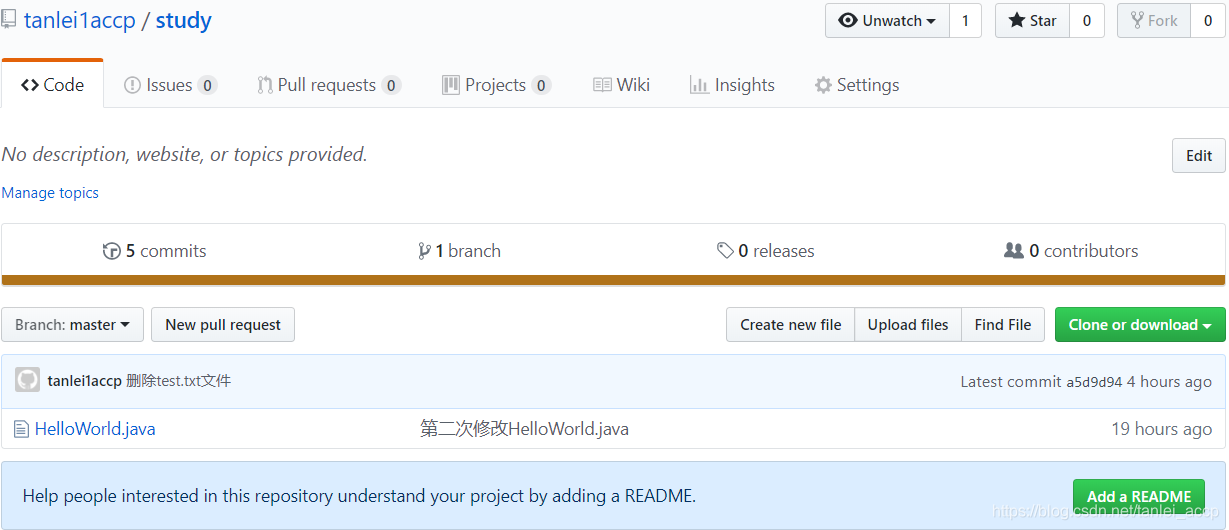Viewport: 1229px width, 530px height.
Task: Click the people icon beside contributors
Action: [x=1014, y=251]
